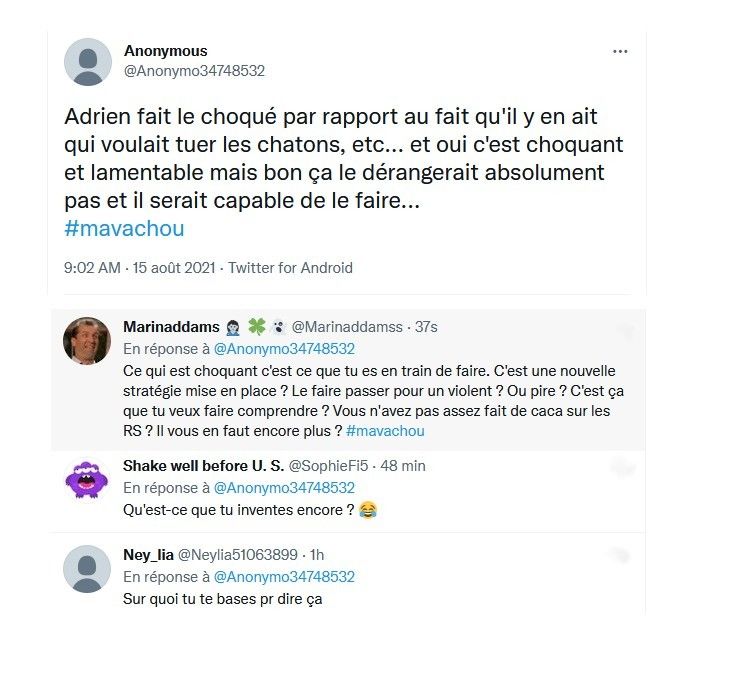Click @Anonymo34748532 mention in Ney_lia reply
The height and width of the screenshot is (681, 730).
point(284,577)
